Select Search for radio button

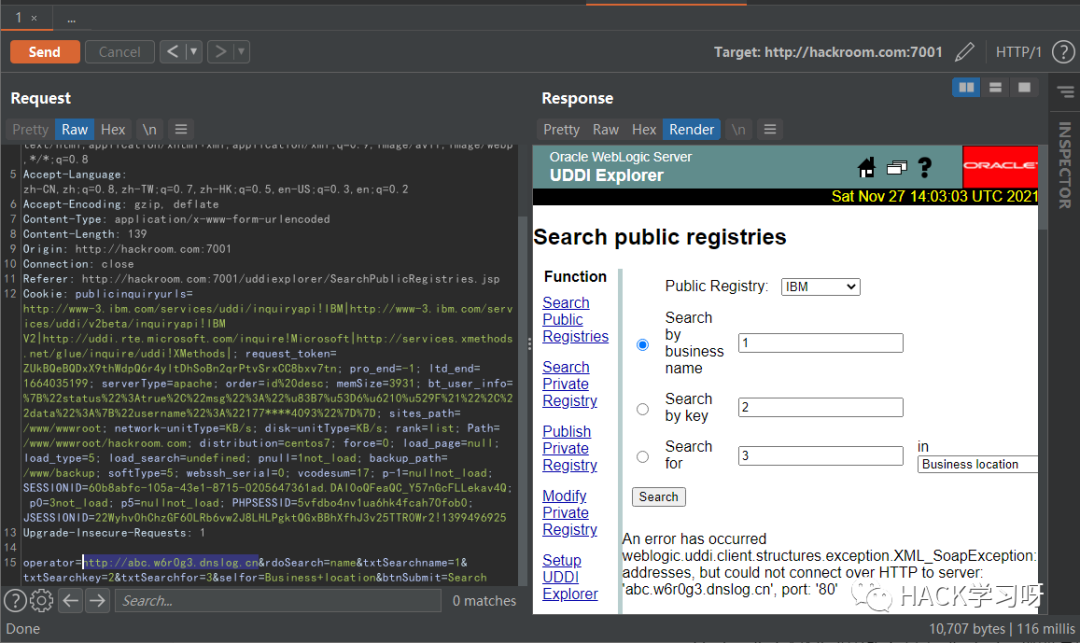point(643,456)
